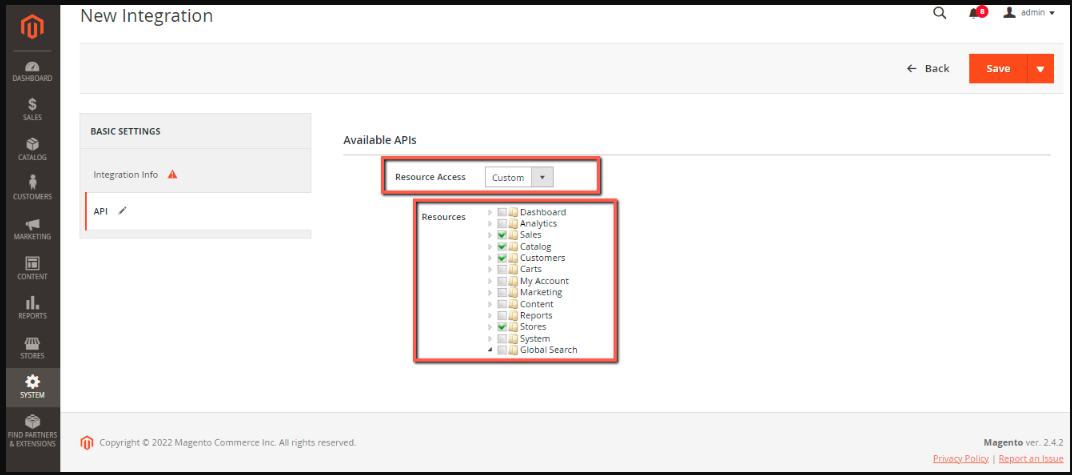Open the System sidebar menu
Viewport: 1072px width, 475px height.
(31, 388)
